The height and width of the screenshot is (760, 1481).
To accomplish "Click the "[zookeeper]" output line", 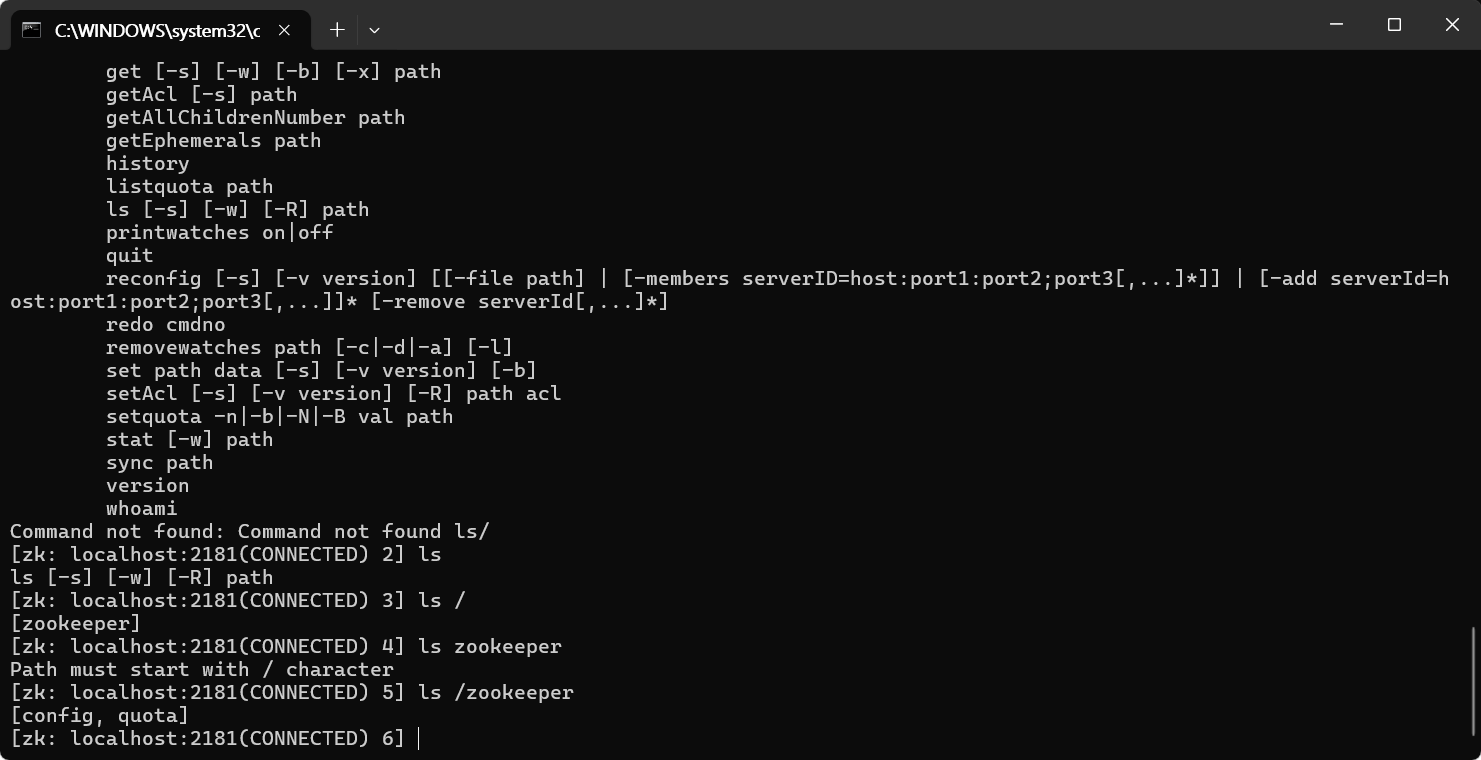I will [x=75, y=624].
